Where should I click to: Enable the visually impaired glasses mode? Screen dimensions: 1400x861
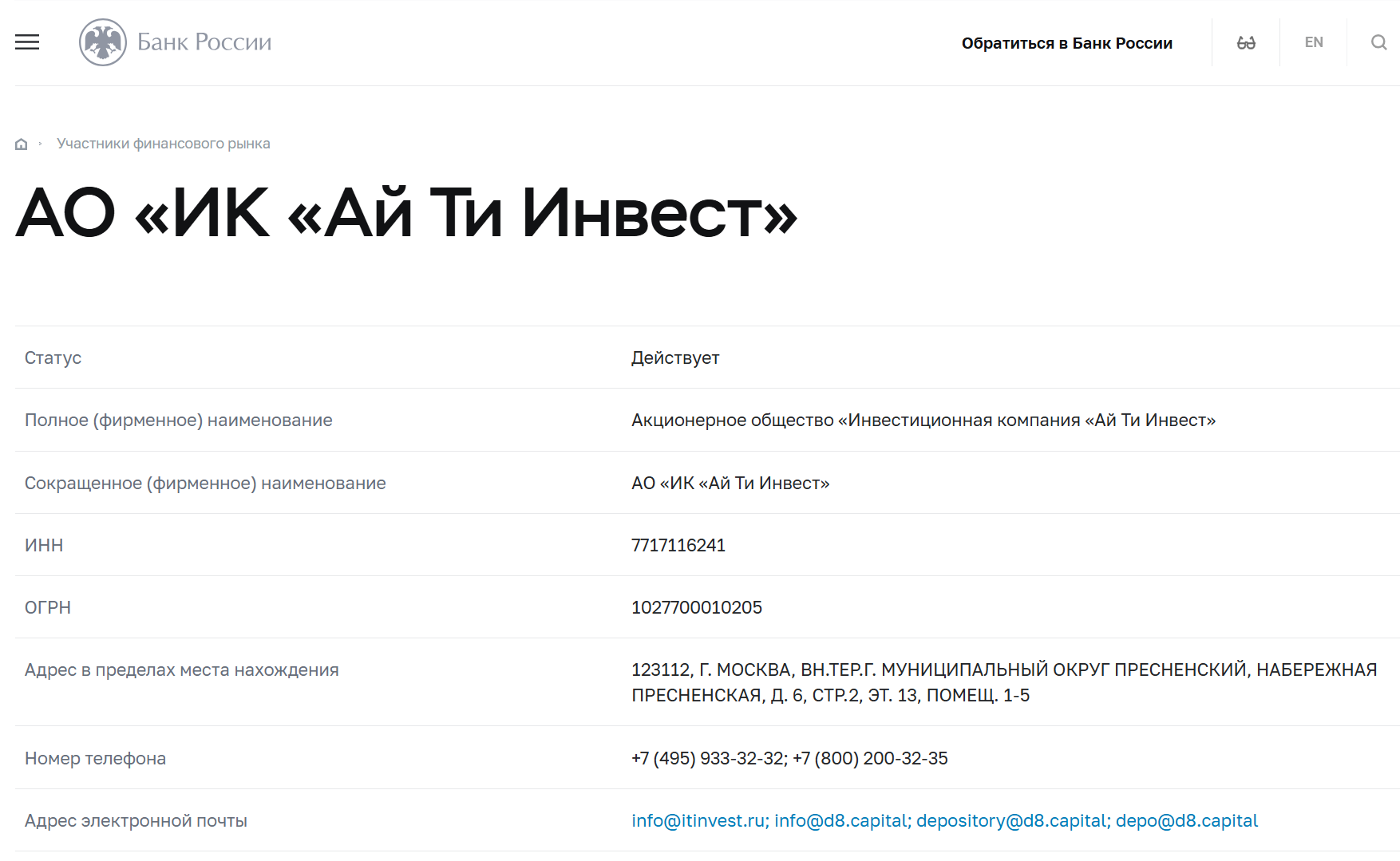point(1246,42)
